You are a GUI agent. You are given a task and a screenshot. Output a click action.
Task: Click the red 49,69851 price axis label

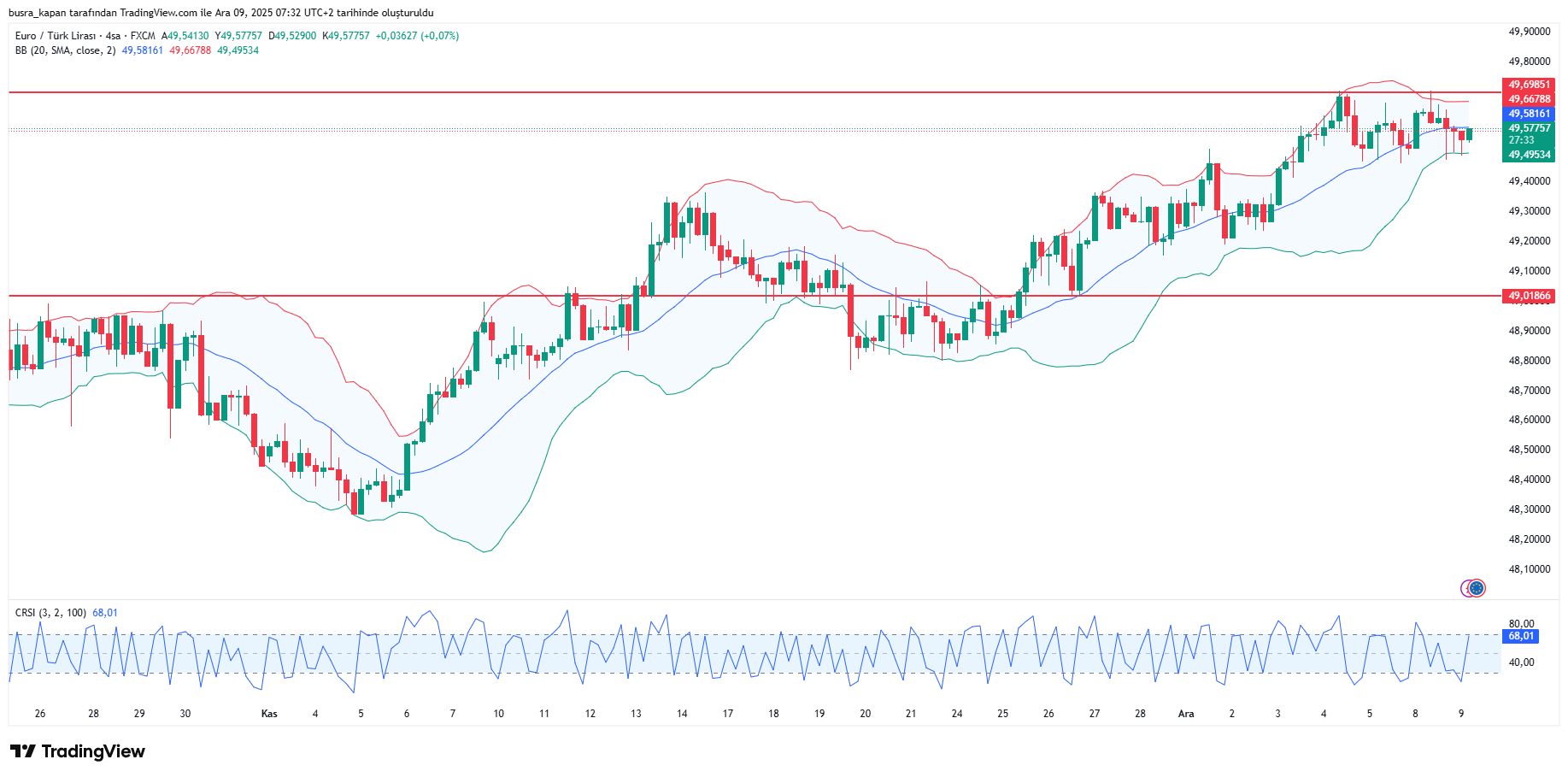pyautogui.click(x=1529, y=85)
